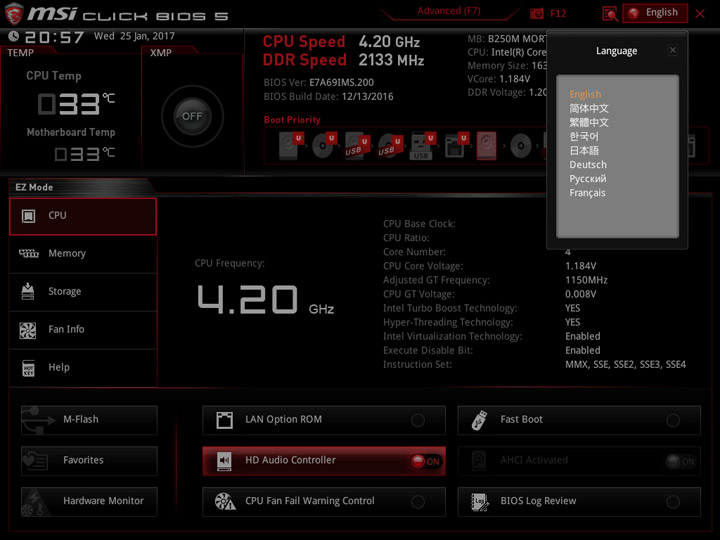720x540 pixels.
Task: Open the BIOS search magnifier icon
Action: 610,14
